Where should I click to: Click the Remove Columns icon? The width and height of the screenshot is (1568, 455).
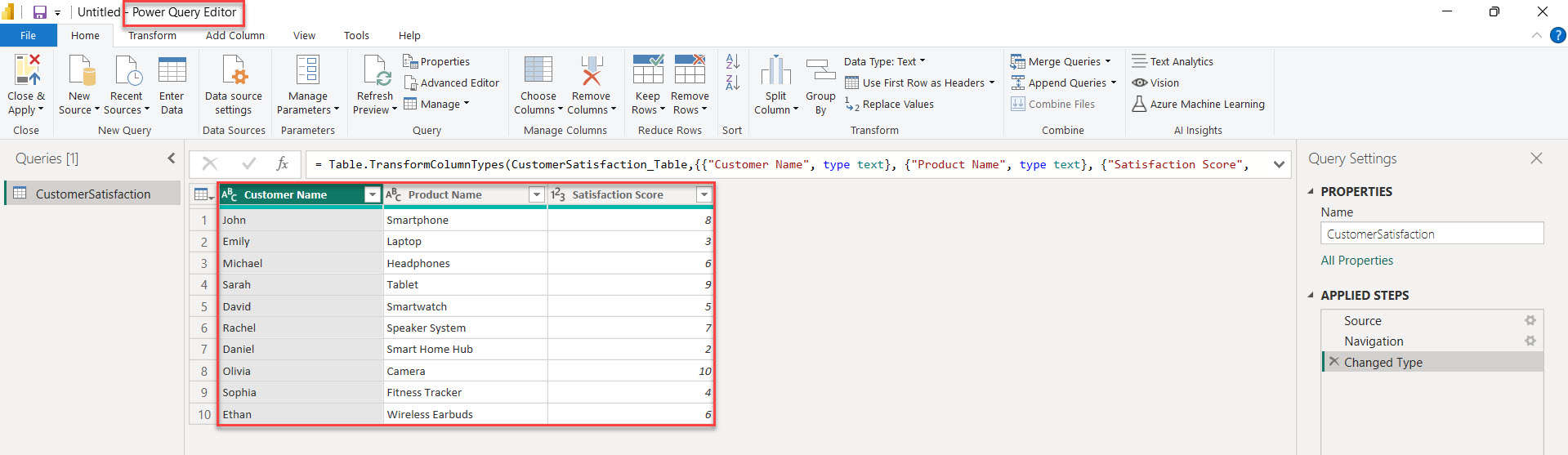pos(591,70)
